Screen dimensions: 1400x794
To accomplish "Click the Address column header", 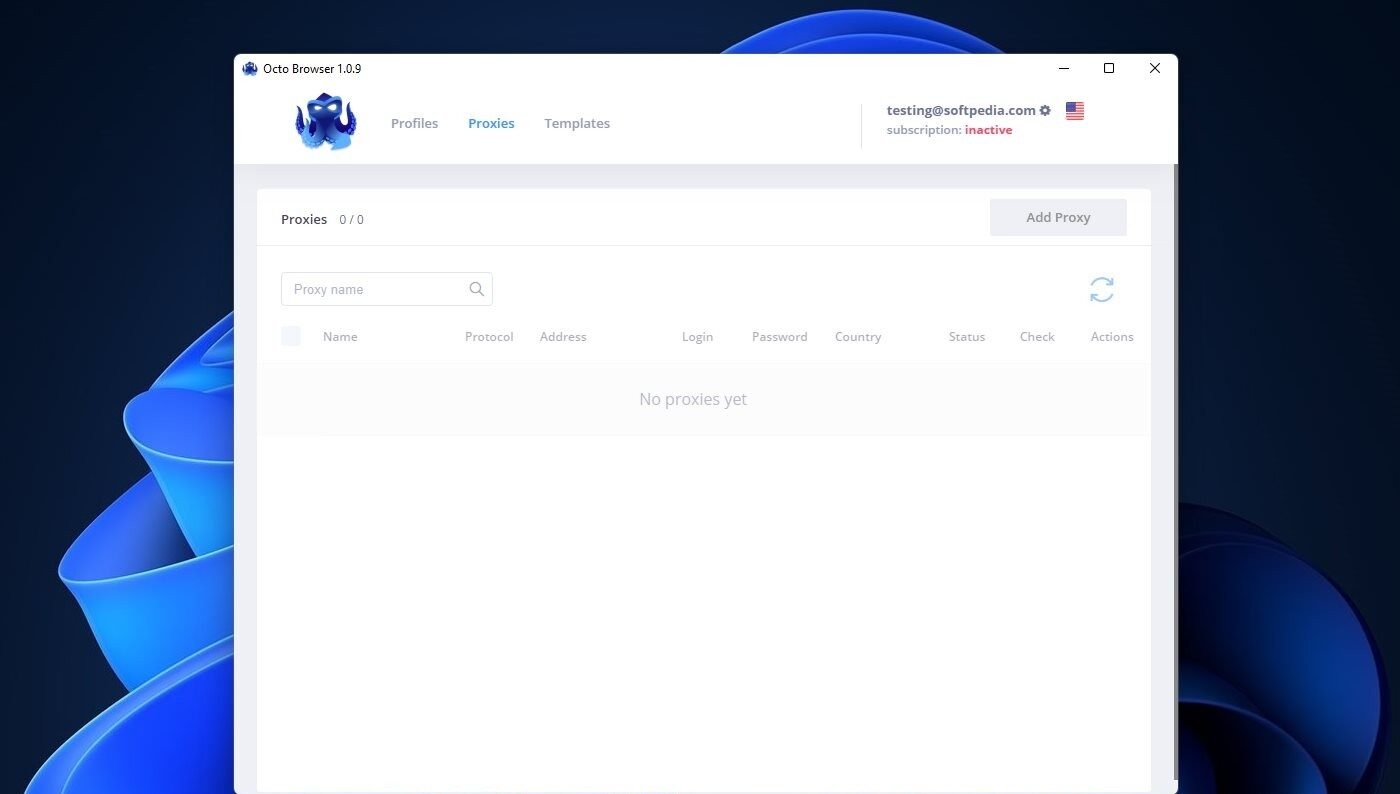I will point(563,337).
